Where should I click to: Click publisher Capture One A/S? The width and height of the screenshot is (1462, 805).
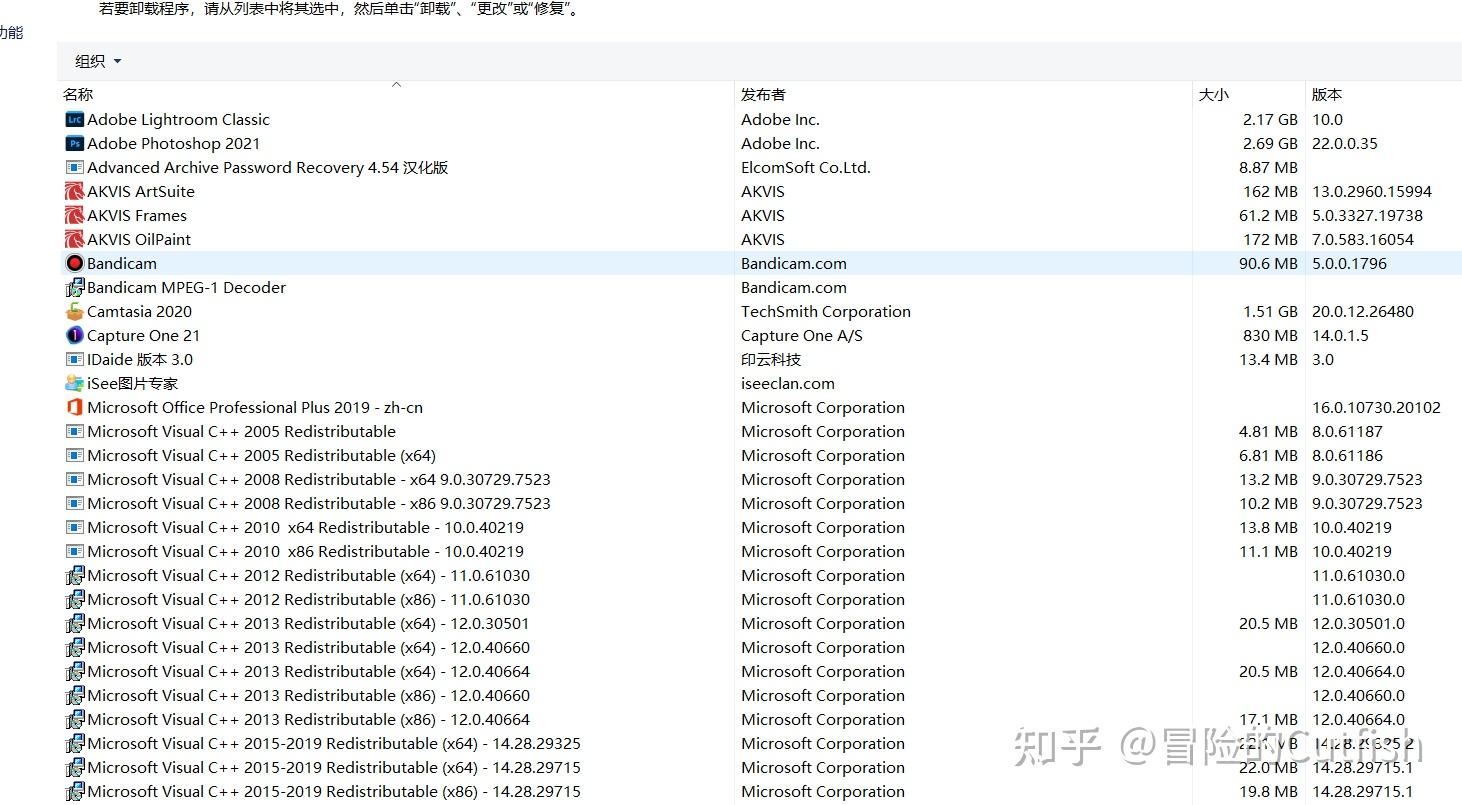[x=801, y=335]
